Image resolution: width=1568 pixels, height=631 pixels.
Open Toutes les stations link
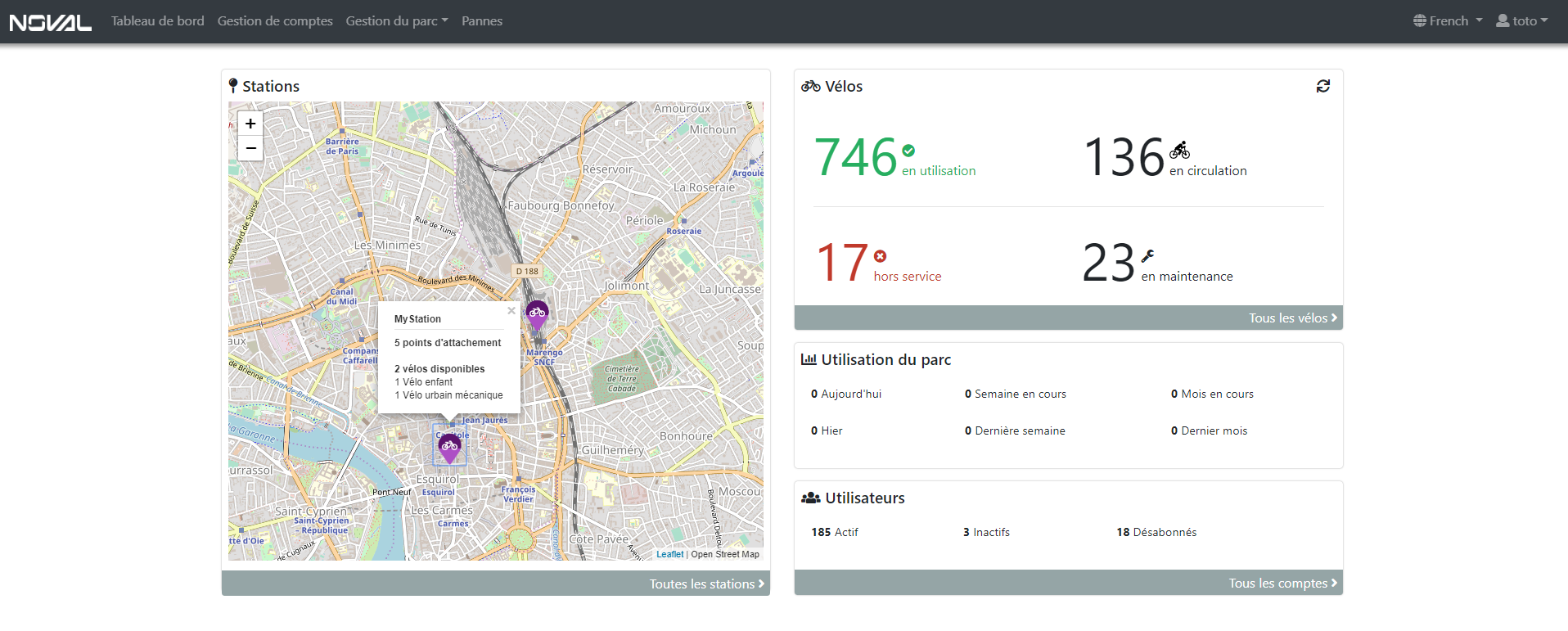[706, 584]
